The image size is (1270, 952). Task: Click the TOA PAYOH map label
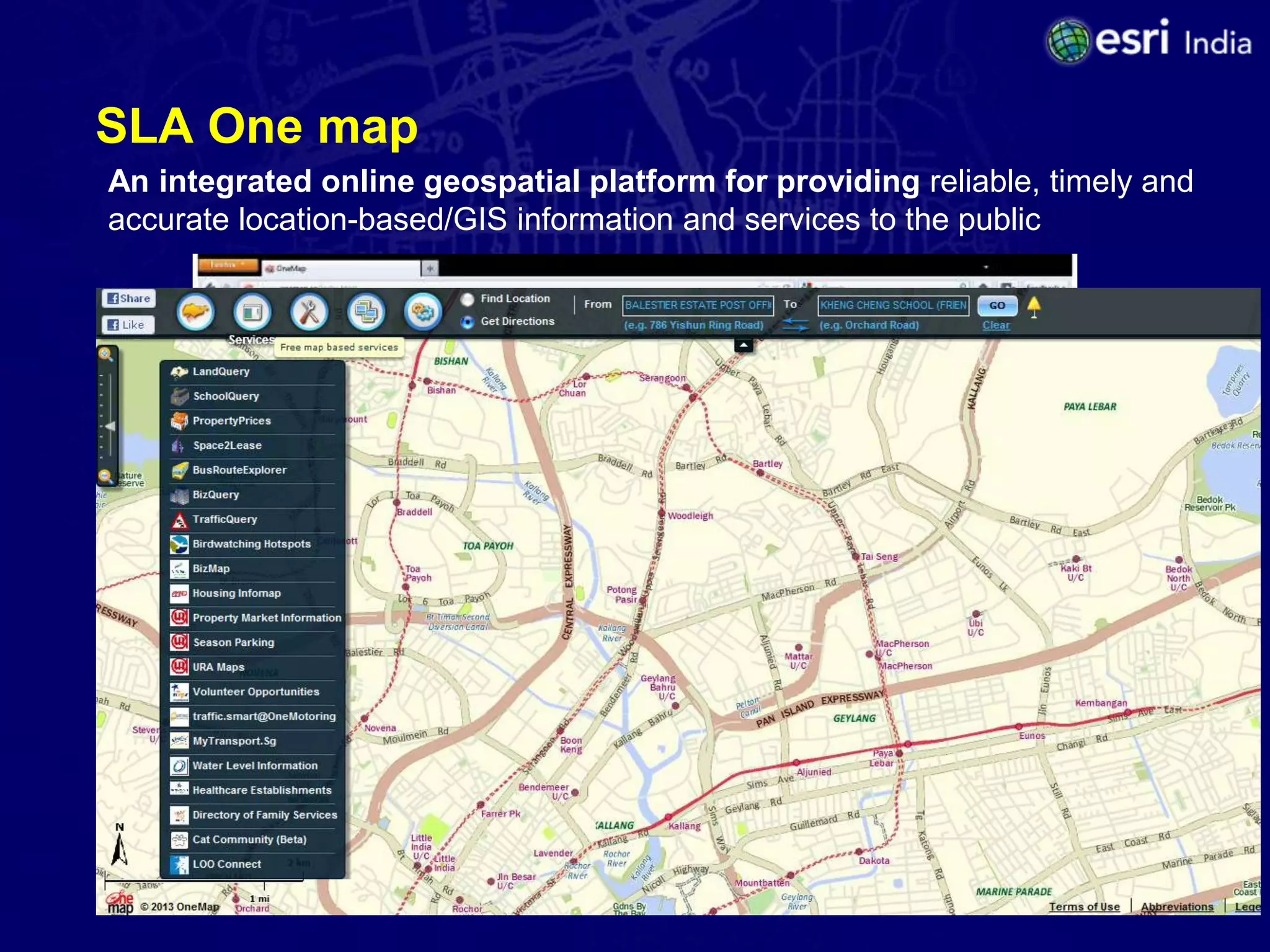click(x=488, y=546)
